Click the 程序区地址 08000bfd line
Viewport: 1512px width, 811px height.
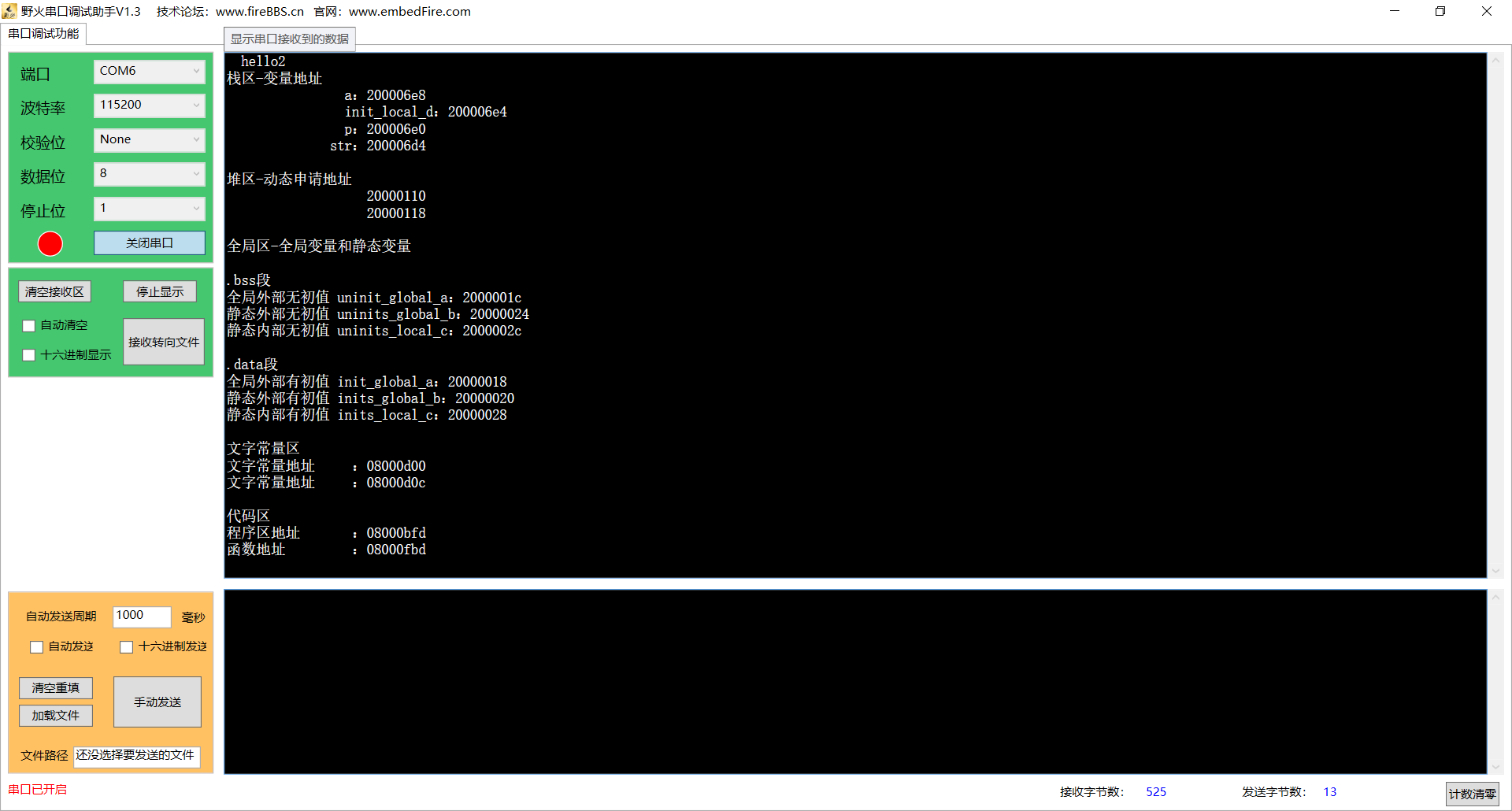coord(327,533)
